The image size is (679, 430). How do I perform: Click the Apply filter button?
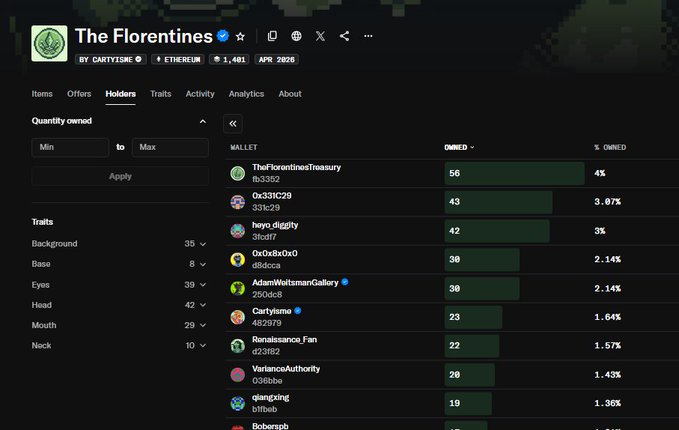point(120,176)
